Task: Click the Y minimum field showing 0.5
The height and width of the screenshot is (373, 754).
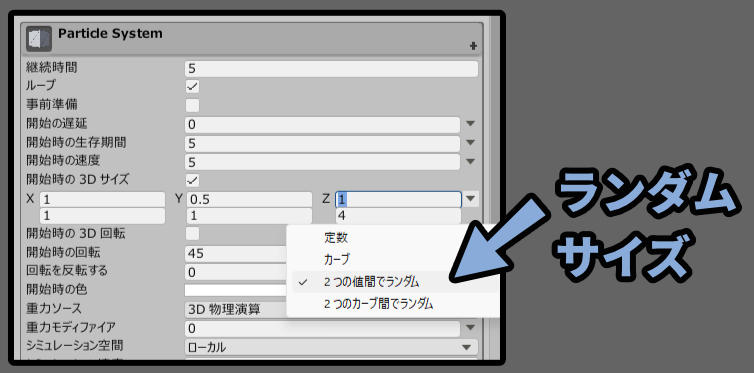Action: (250, 199)
